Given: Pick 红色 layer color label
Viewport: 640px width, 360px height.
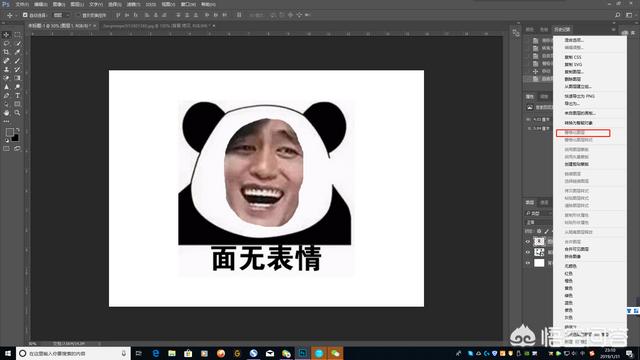Looking at the screenshot, I should pyautogui.click(x=569, y=273).
